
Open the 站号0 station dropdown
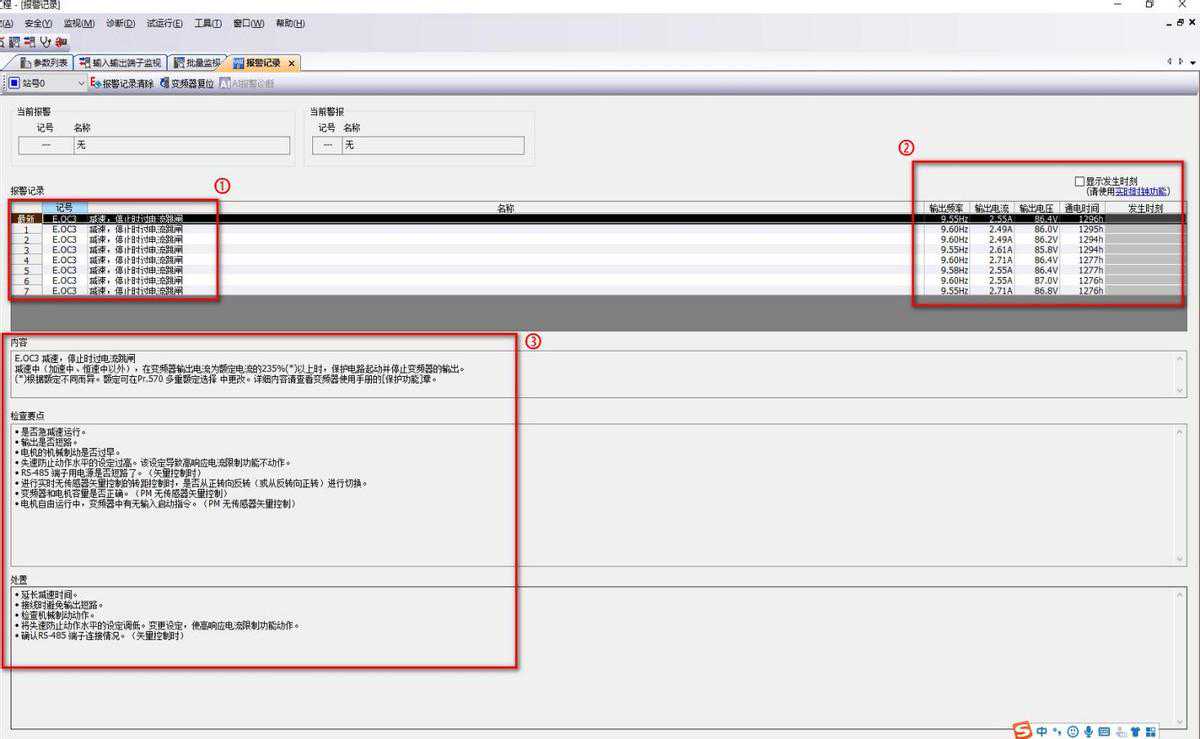click(x=81, y=84)
